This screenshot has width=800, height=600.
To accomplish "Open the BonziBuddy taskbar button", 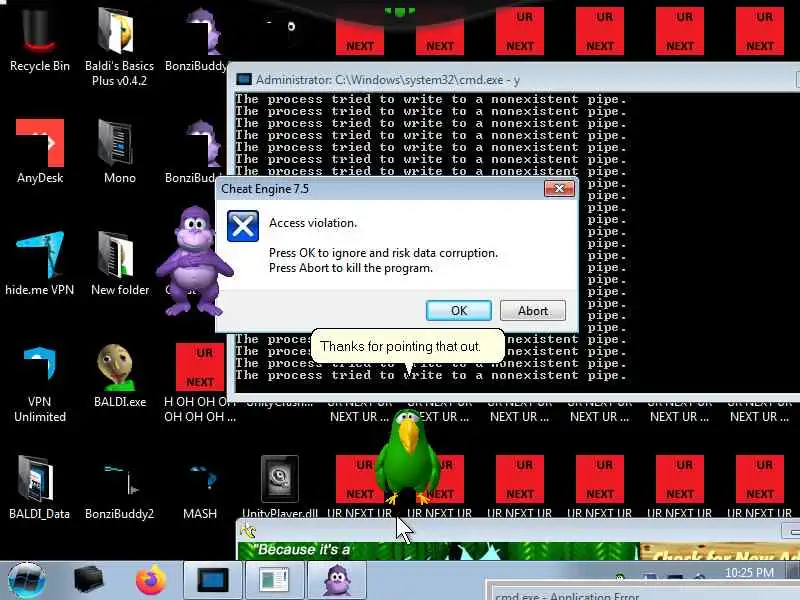I will [337, 581].
